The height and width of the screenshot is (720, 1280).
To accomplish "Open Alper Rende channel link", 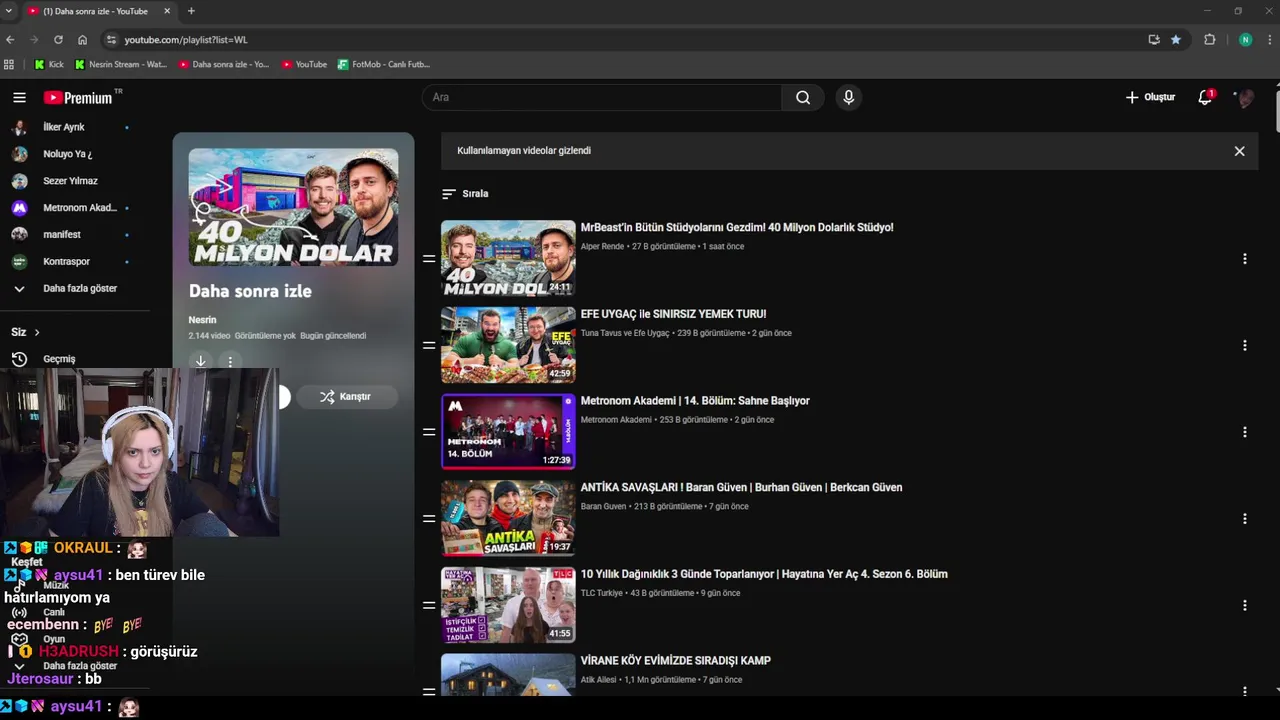I will tap(602, 246).
